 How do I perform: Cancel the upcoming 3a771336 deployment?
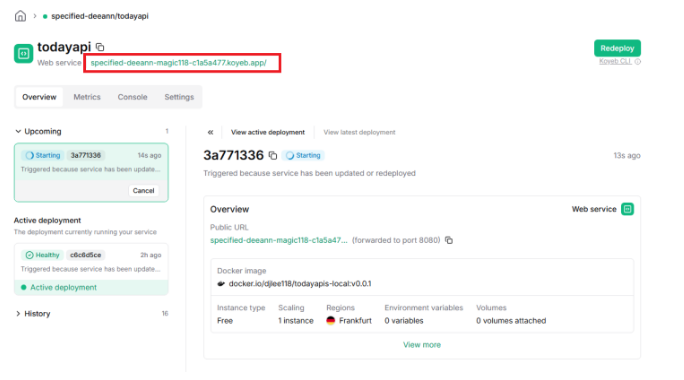[143, 191]
